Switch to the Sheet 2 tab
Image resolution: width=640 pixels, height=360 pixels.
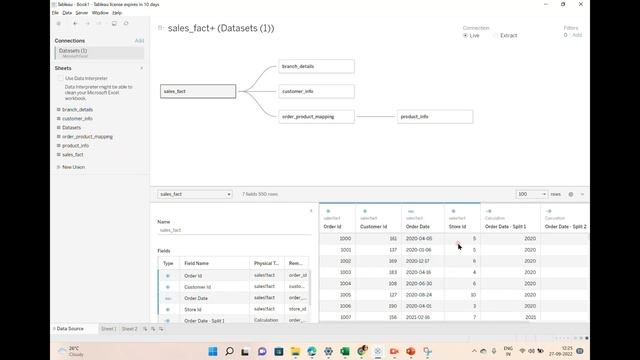(x=129, y=329)
